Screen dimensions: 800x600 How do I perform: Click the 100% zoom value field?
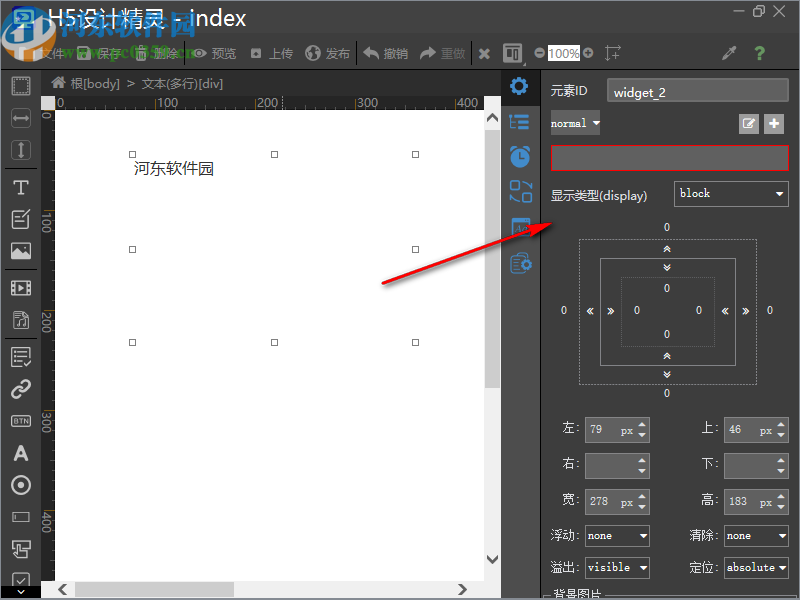pyautogui.click(x=563, y=54)
